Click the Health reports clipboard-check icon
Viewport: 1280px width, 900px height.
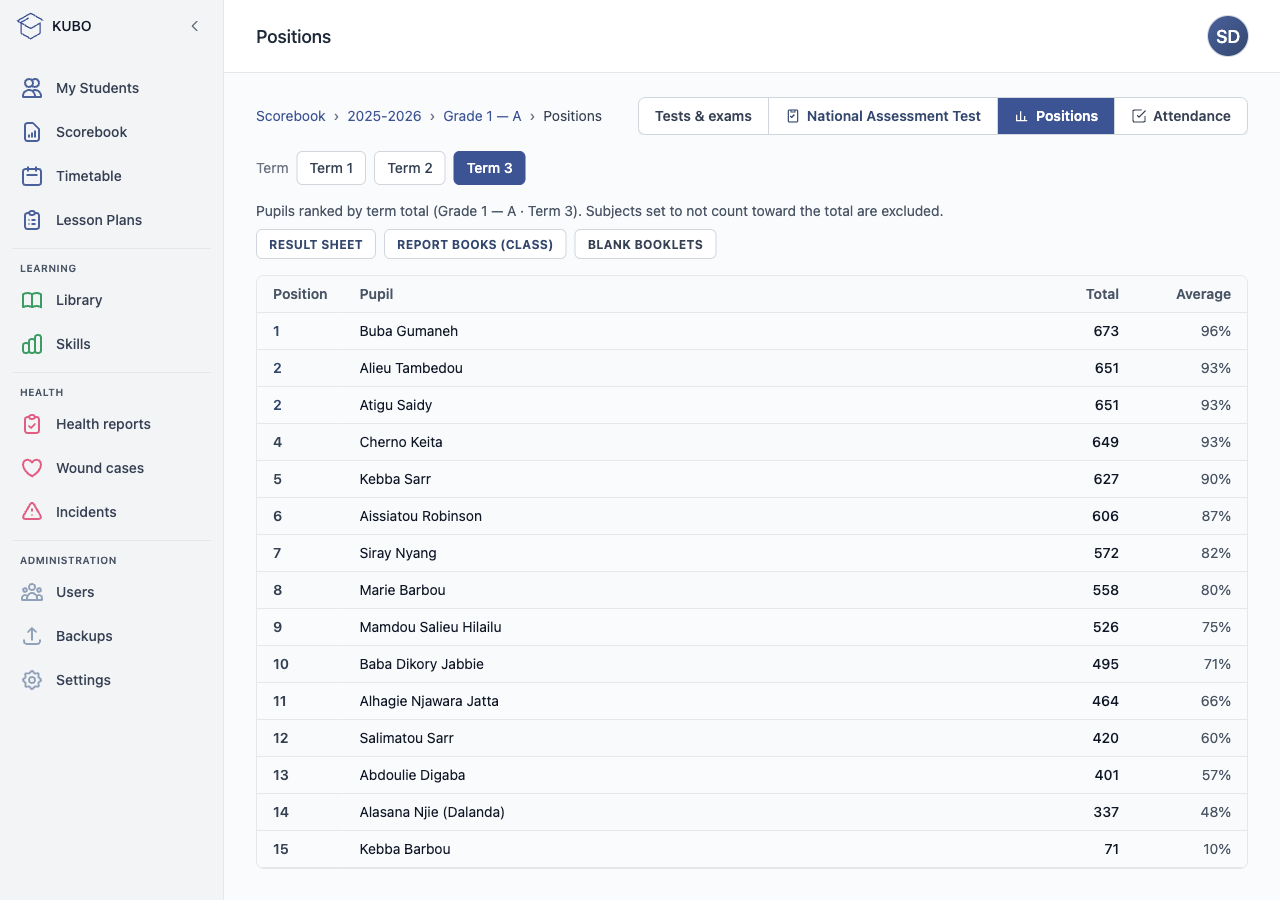tap(32, 424)
